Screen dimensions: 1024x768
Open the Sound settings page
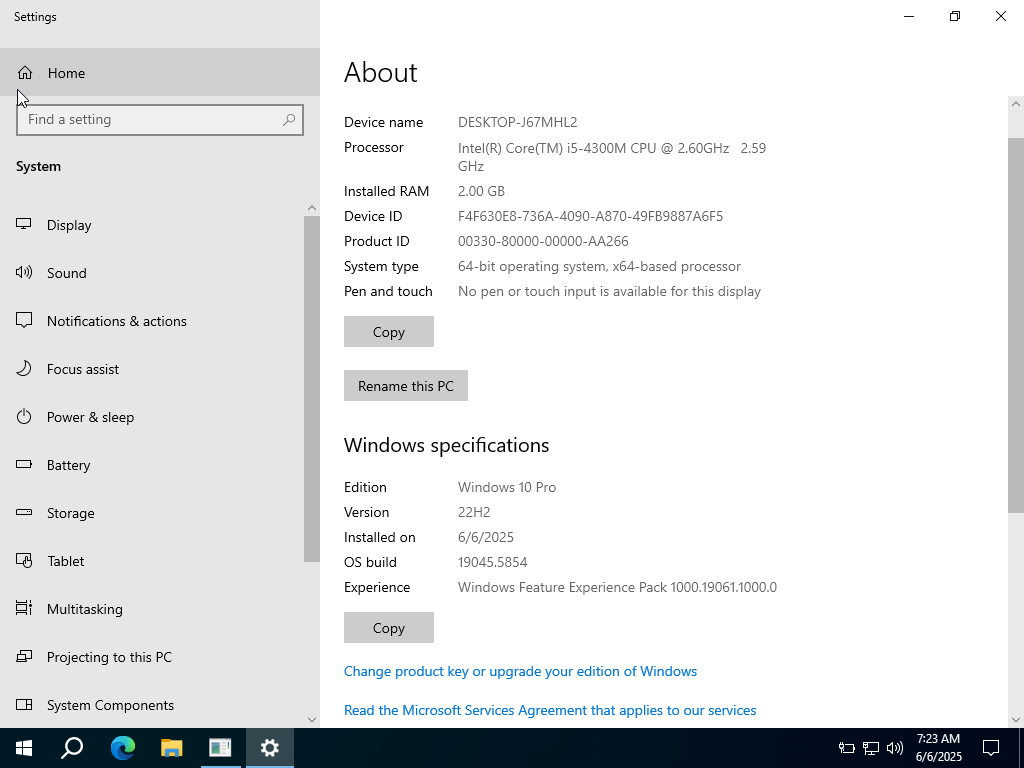pos(152,273)
